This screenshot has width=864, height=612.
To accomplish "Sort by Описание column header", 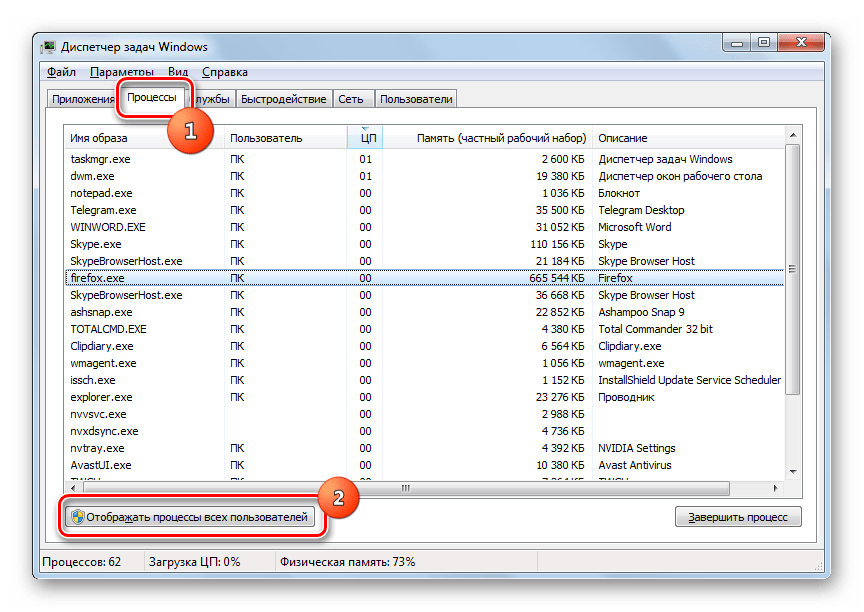I will point(689,138).
